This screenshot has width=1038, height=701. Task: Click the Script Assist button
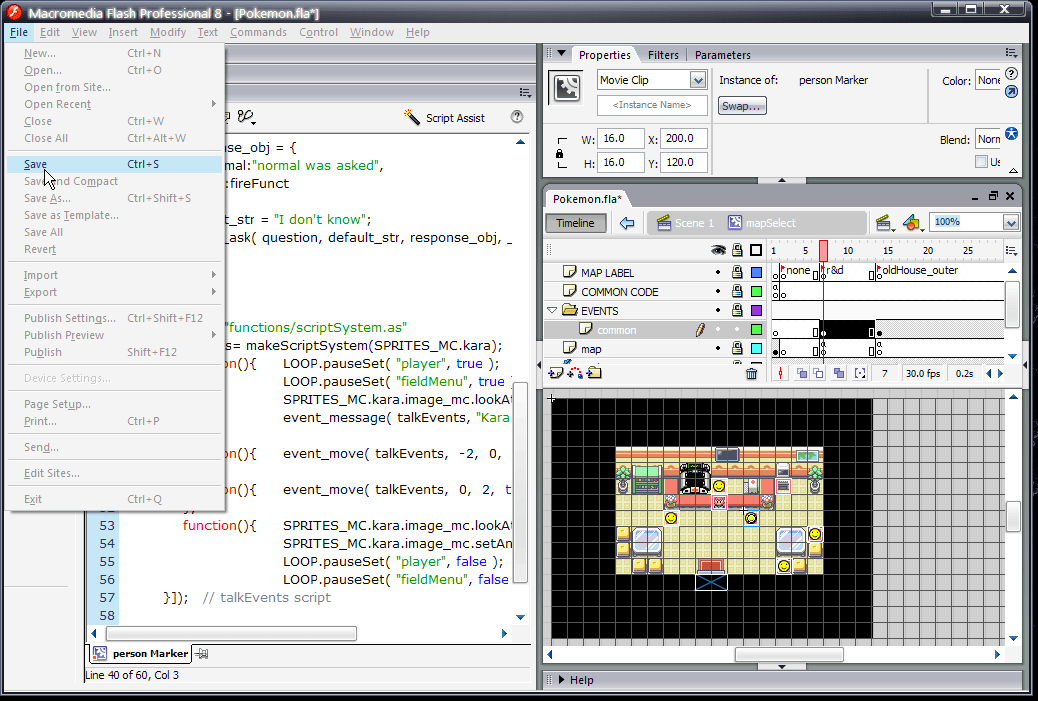pyautogui.click(x=445, y=118)
